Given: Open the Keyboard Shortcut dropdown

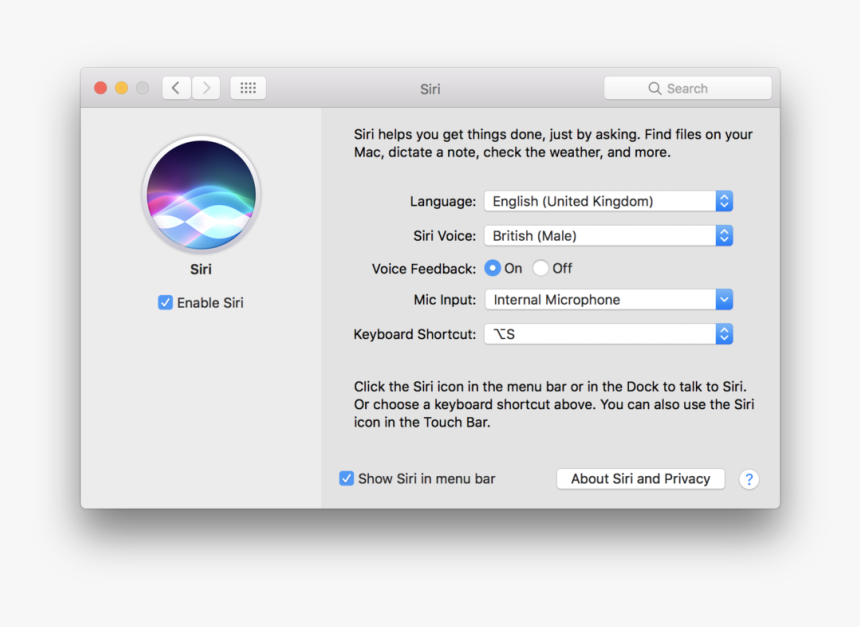Looking at the screenshot, I should tap(608, 334).
